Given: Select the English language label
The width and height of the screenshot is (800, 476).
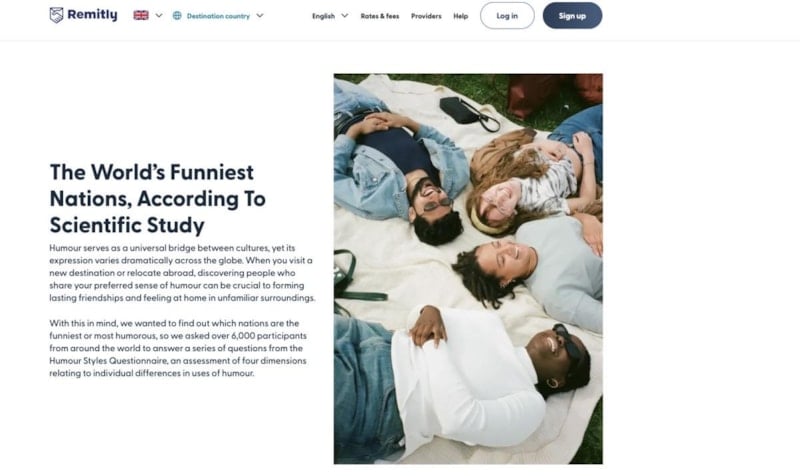Looking at the screenshot, I should point(323,16).
